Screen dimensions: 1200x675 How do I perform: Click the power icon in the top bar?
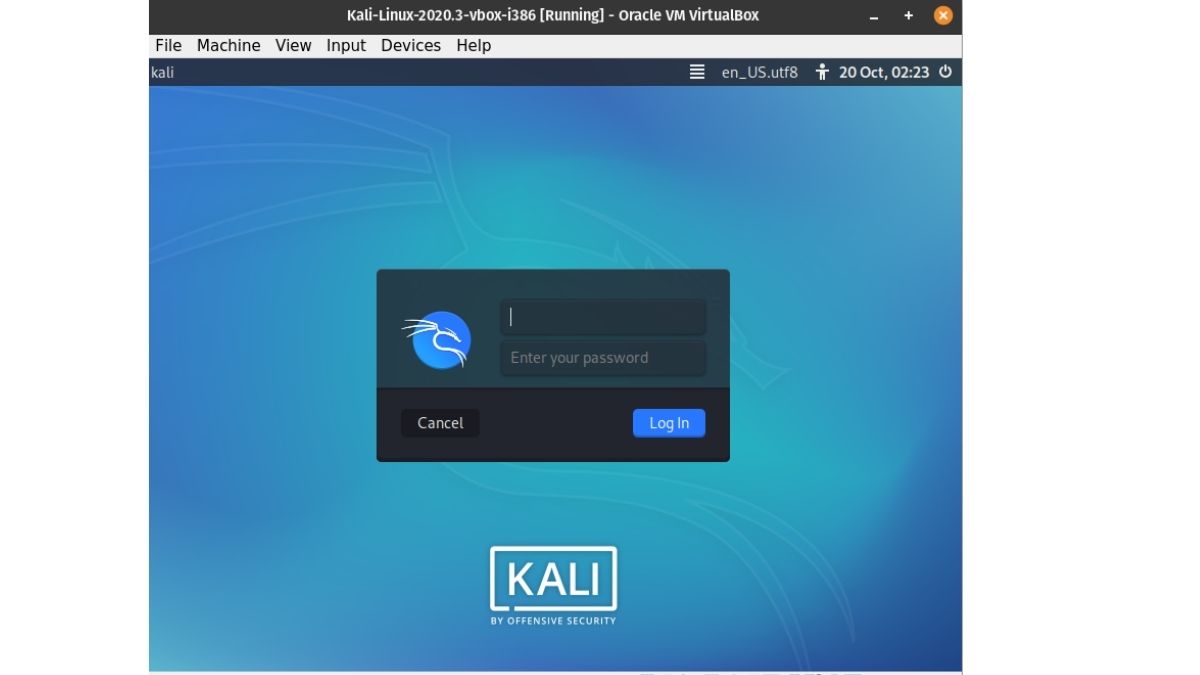944,71
